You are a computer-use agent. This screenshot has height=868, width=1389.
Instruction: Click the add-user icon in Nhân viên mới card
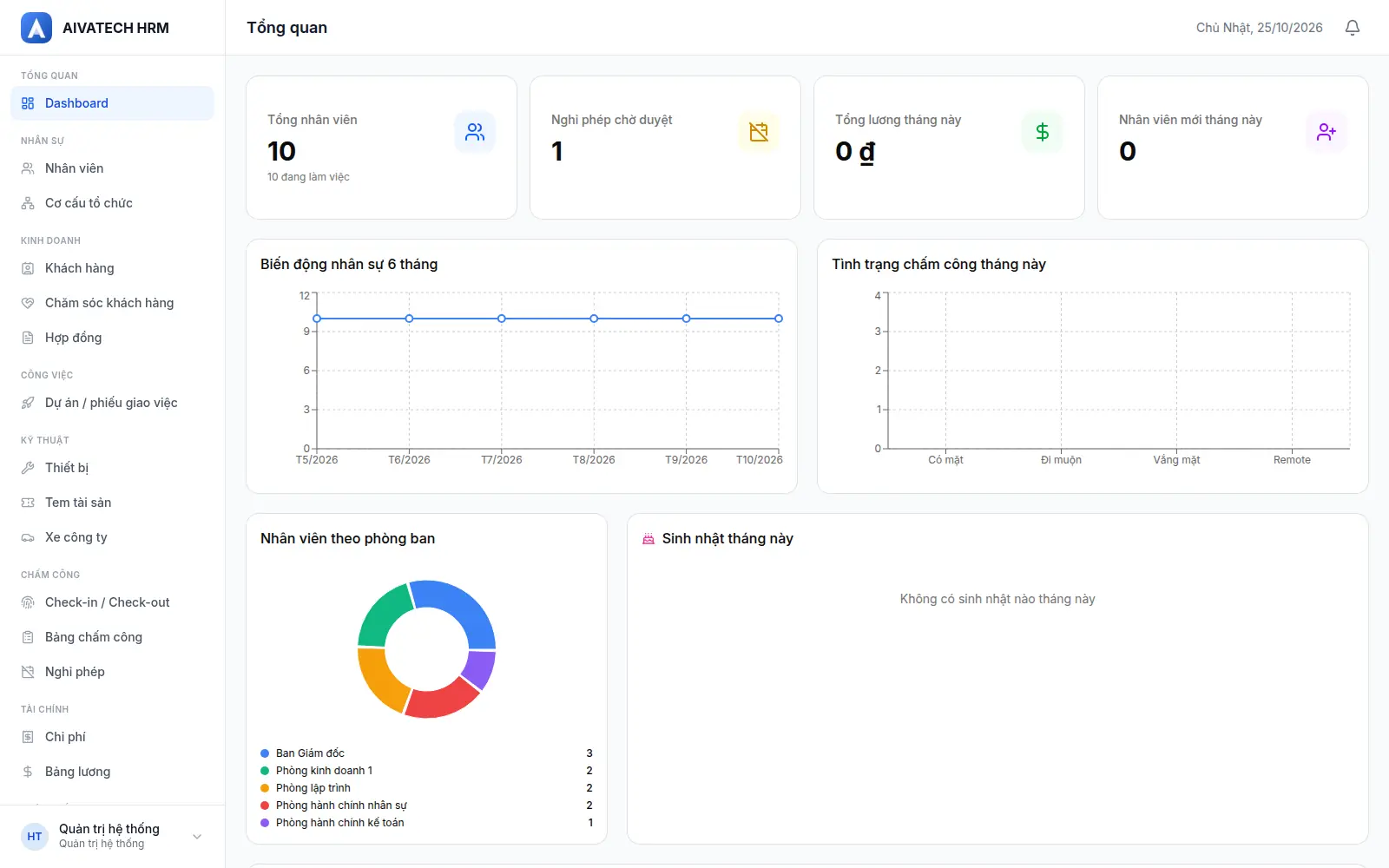[1326, 132]
